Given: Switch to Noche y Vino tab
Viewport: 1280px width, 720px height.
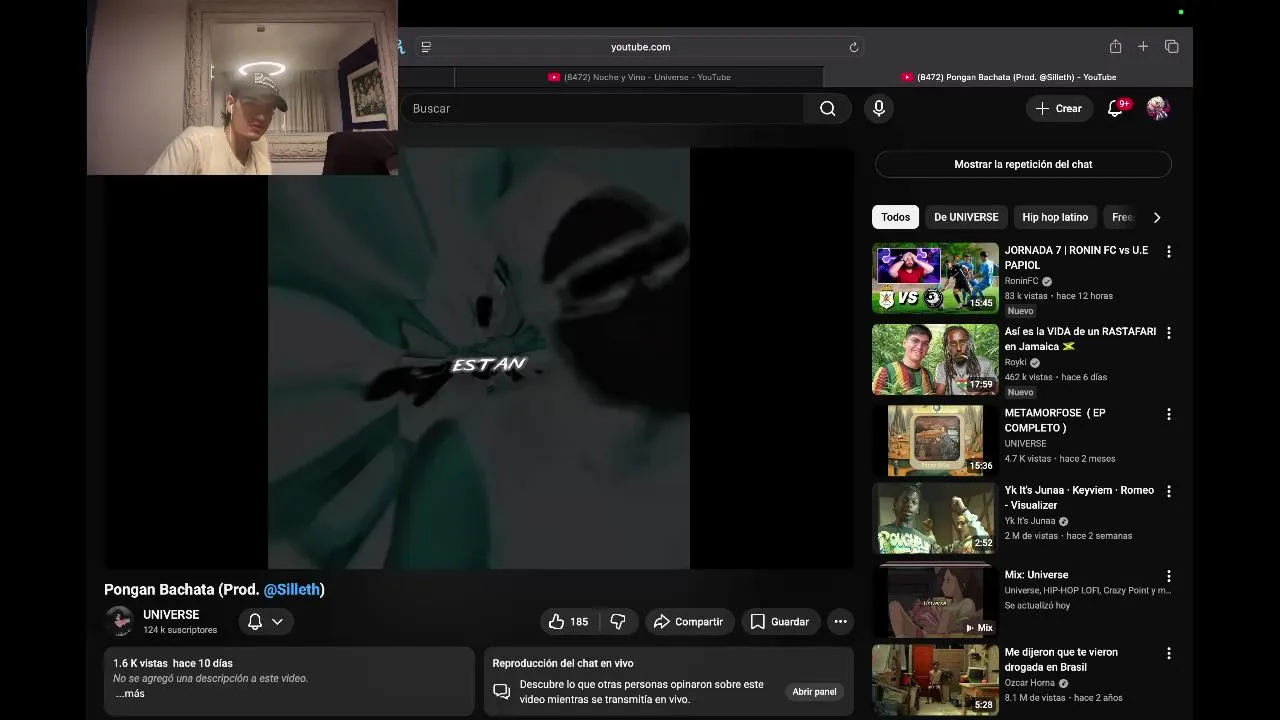Looking at the screenshot, I should tap(640, 77).
